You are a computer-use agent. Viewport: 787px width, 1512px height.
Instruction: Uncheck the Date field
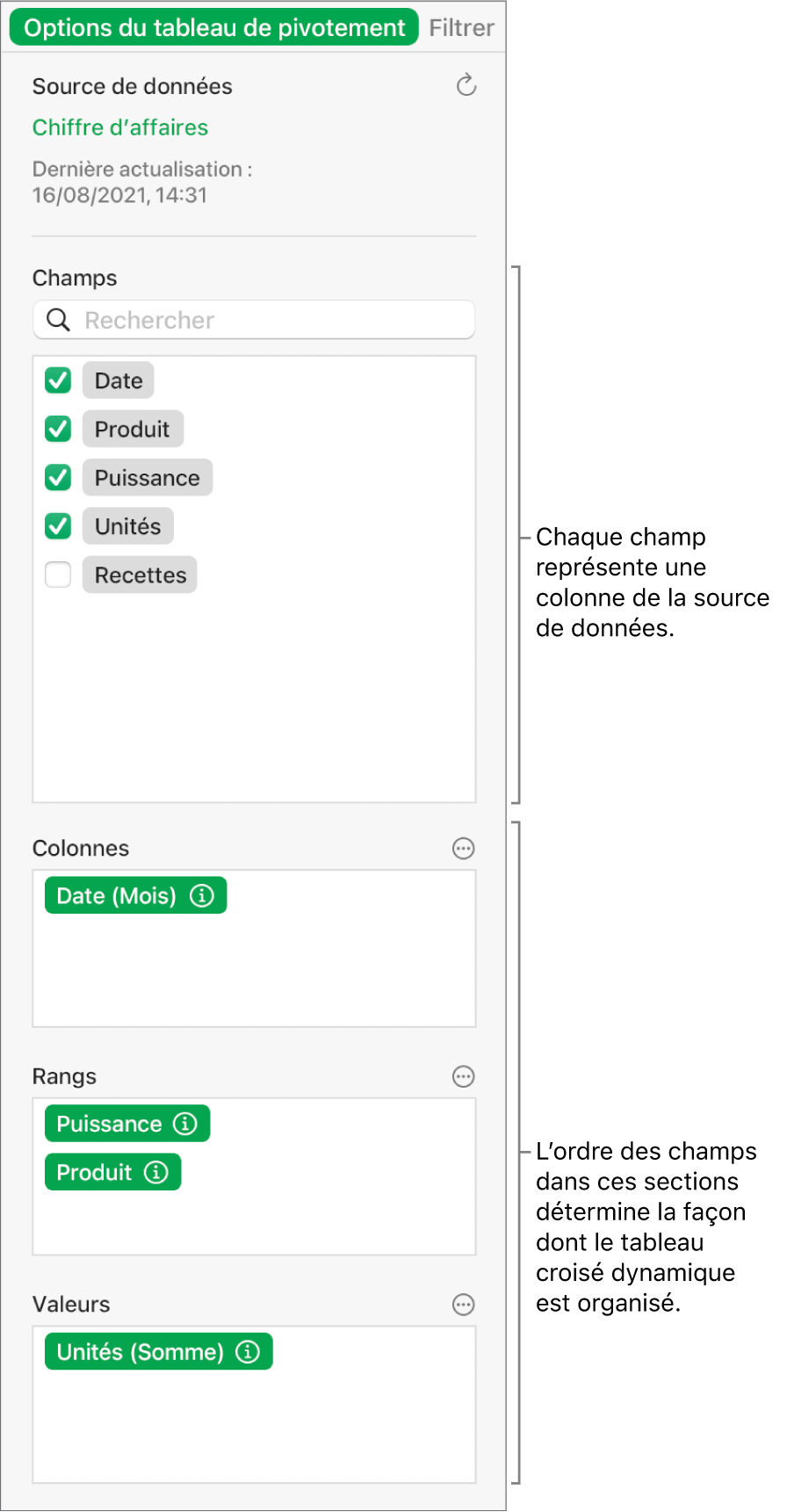(57, 380)
